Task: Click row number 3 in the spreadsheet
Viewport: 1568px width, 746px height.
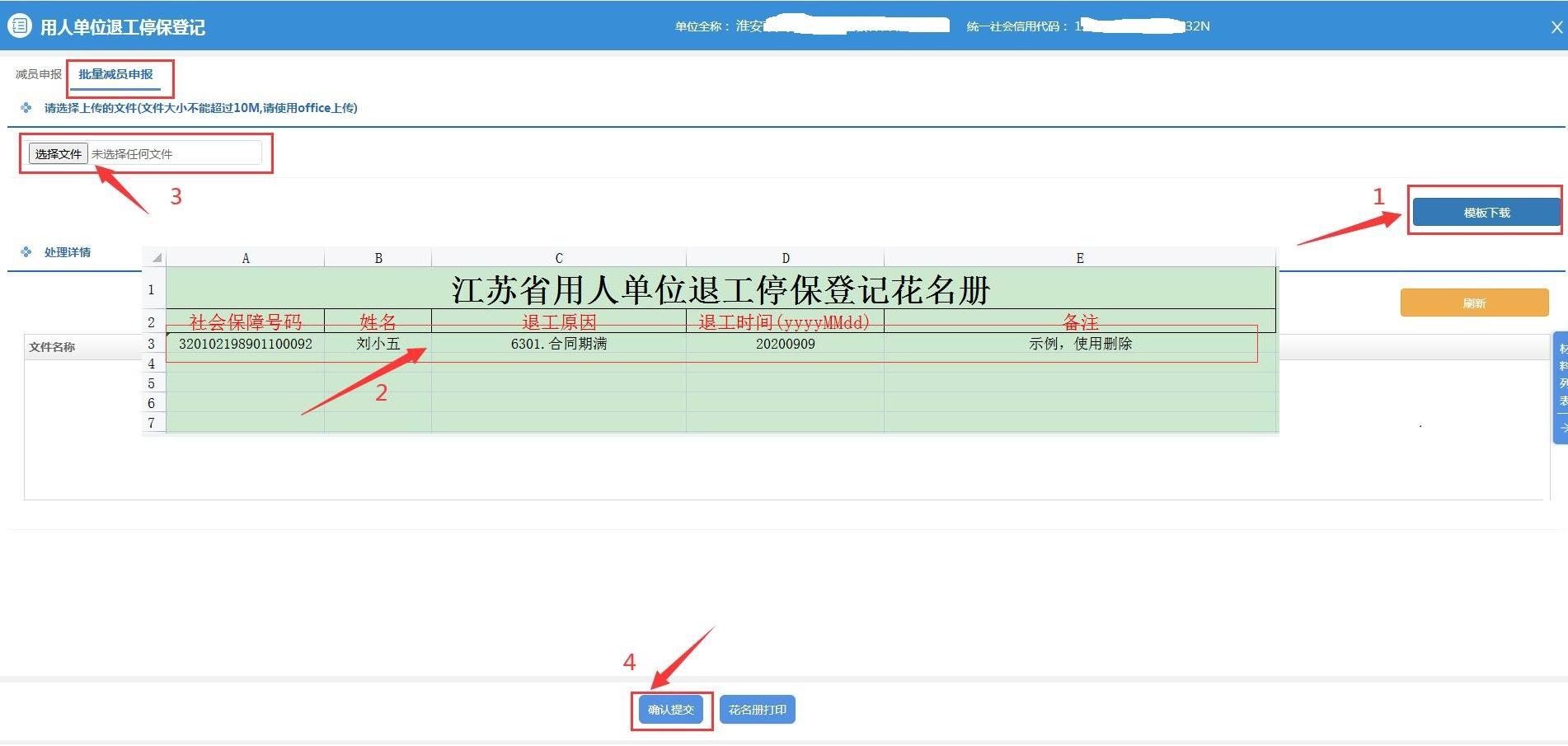Action: coord(153,344)
